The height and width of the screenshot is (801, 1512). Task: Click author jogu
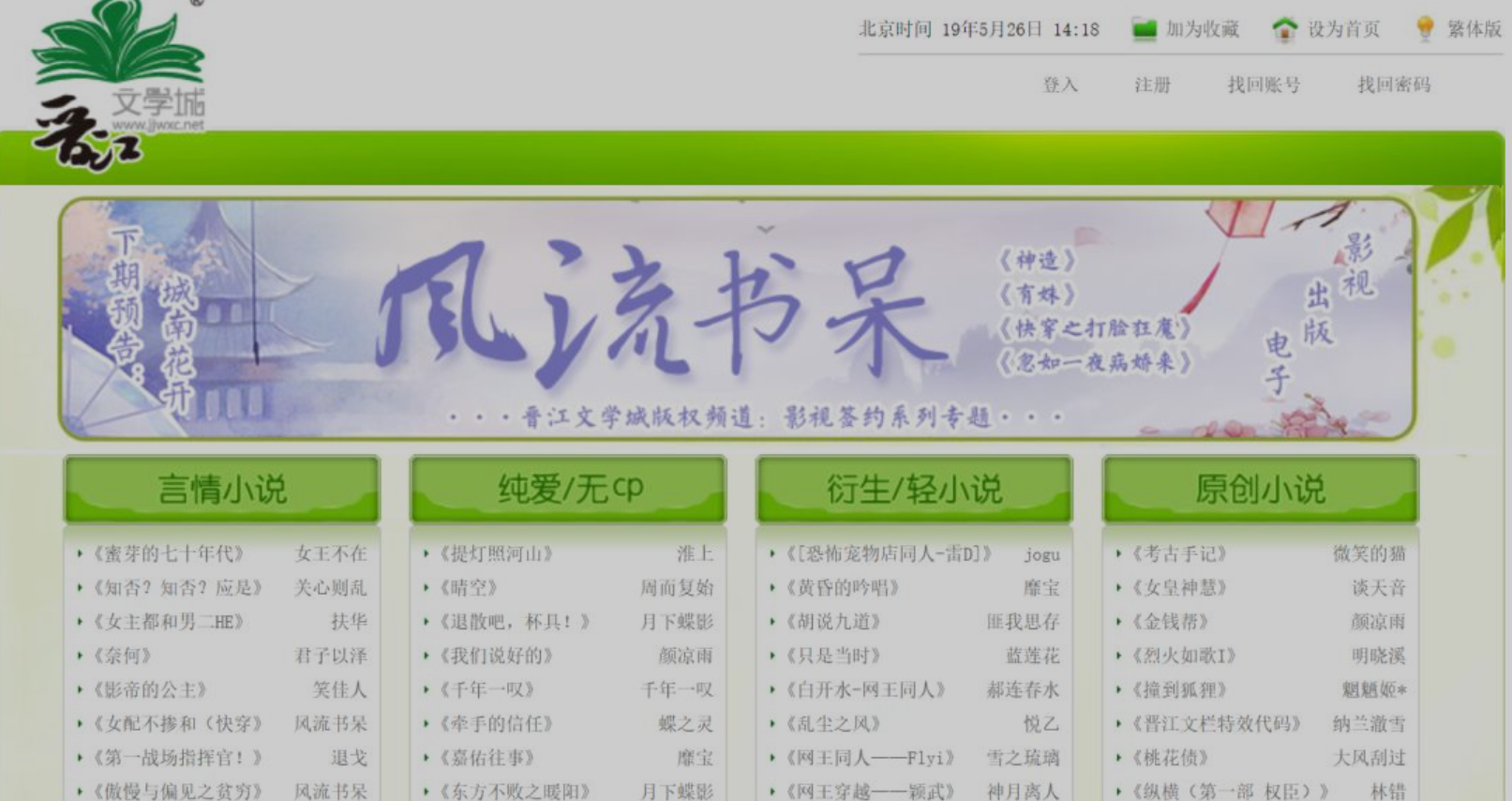[1041, 554]
